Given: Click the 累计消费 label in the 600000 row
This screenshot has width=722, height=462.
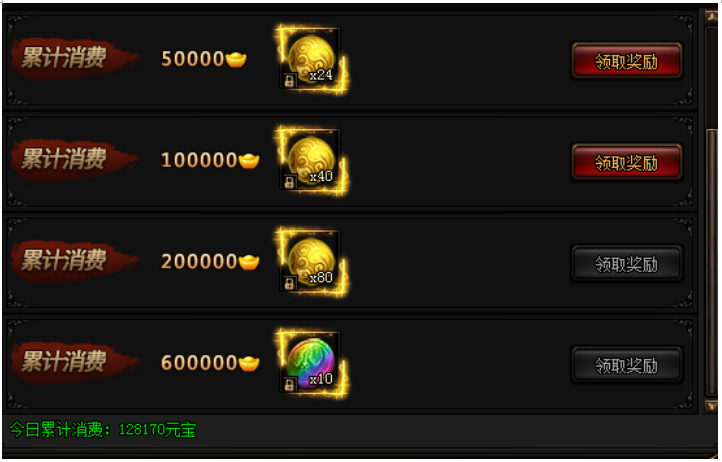Looking at the screenshot, I should pyautogui.click(x=64, y=362).
